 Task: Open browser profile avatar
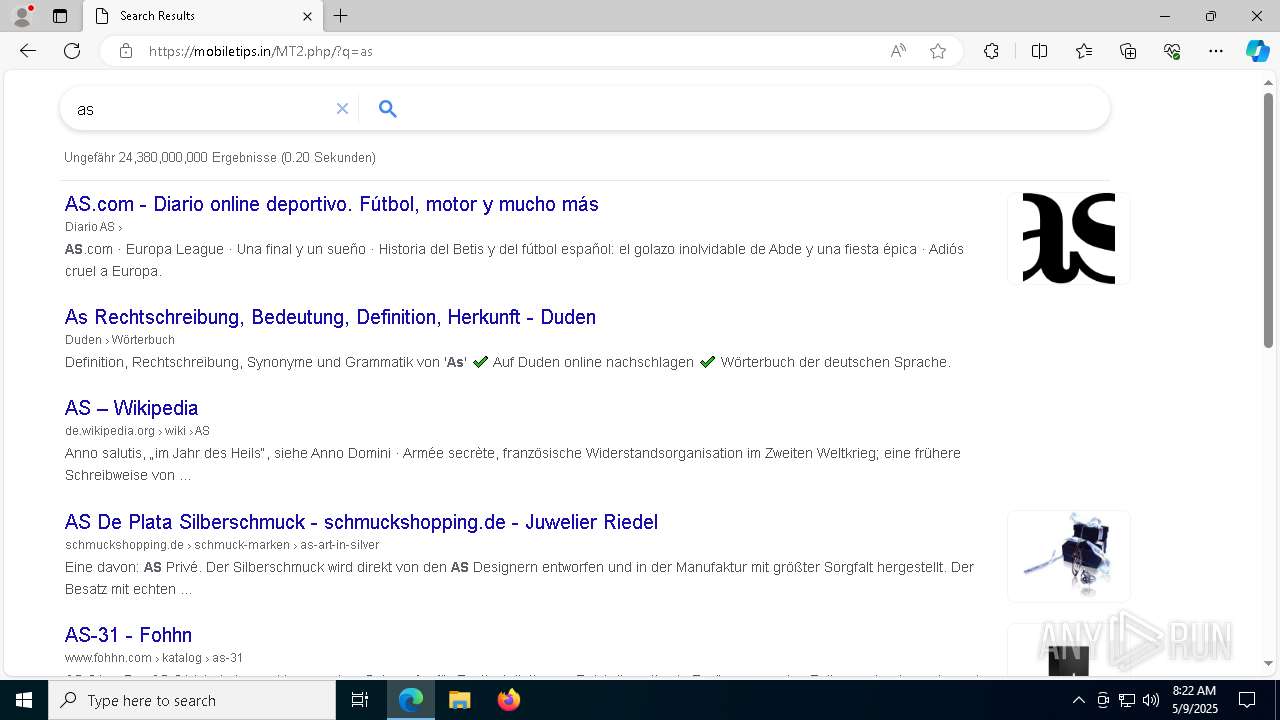tap(22, 16)
